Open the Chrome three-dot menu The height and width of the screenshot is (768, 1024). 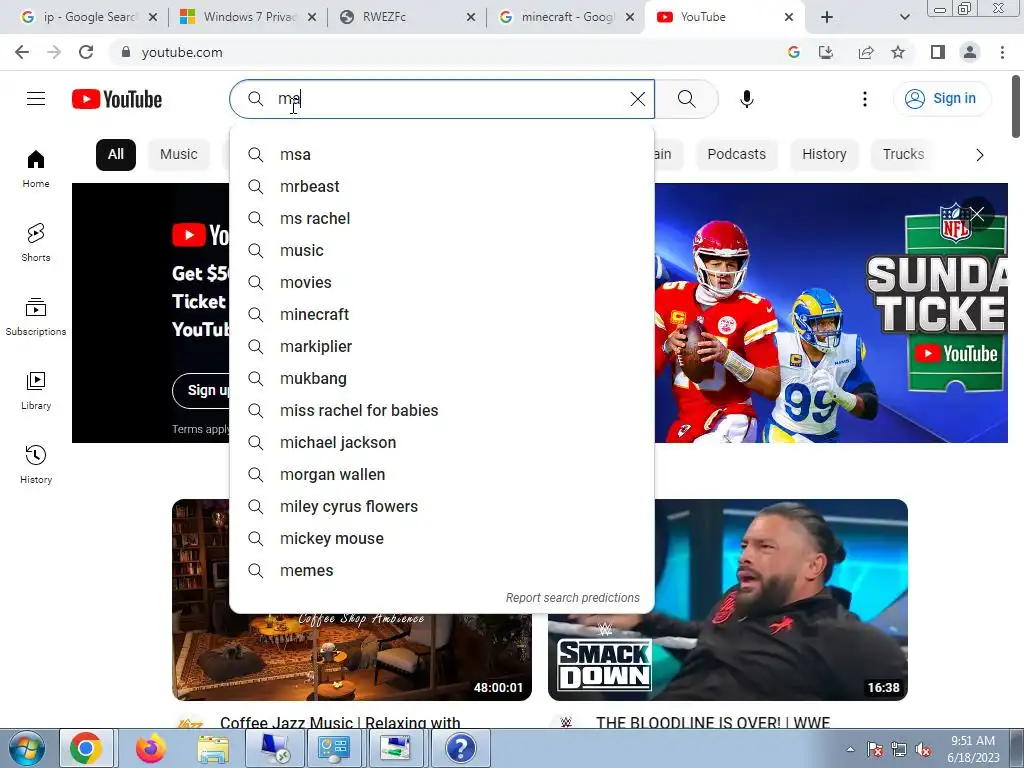click(x=1002, y=52)
